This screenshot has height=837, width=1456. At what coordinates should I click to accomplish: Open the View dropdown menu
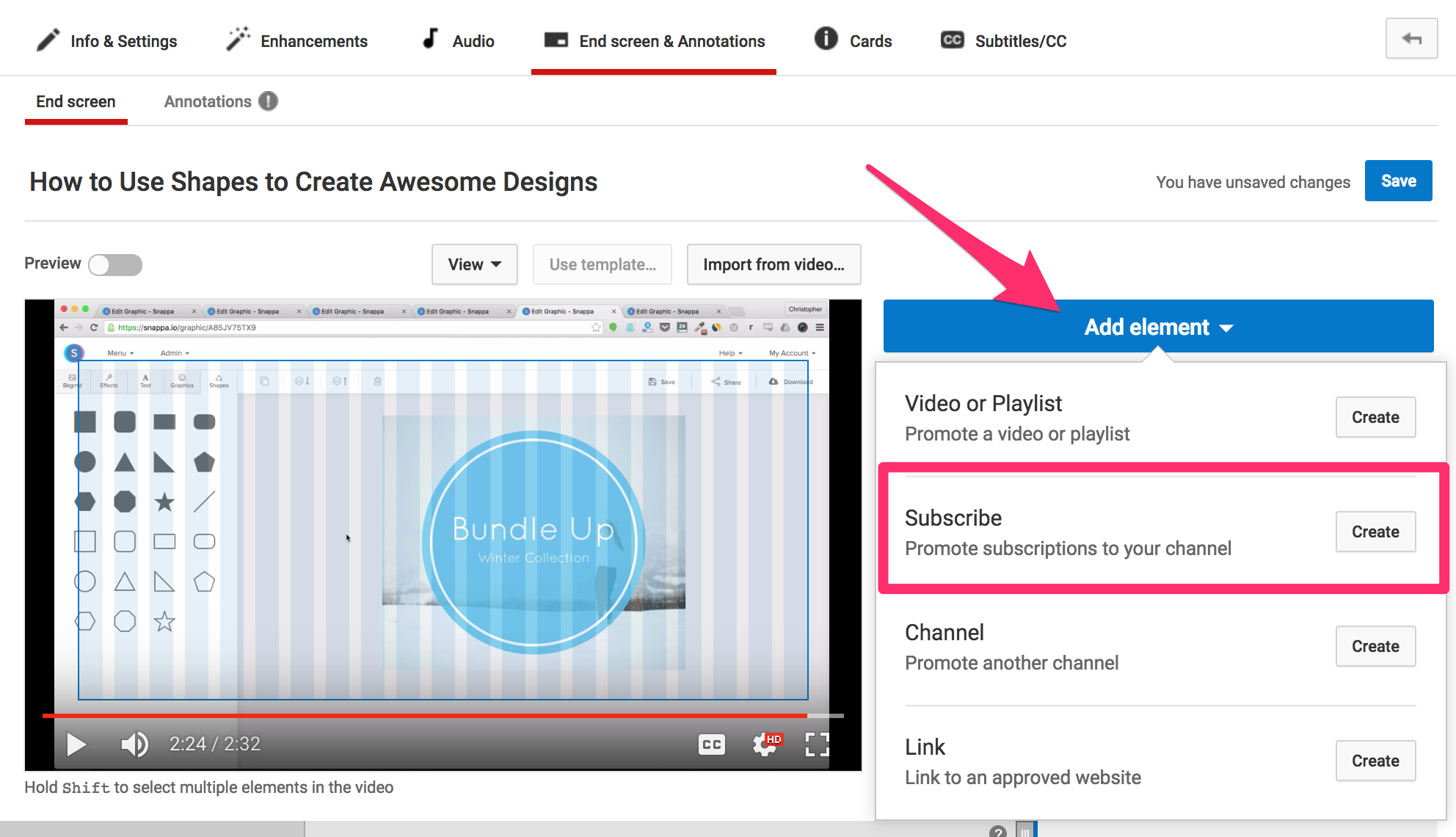coord(474,264)
